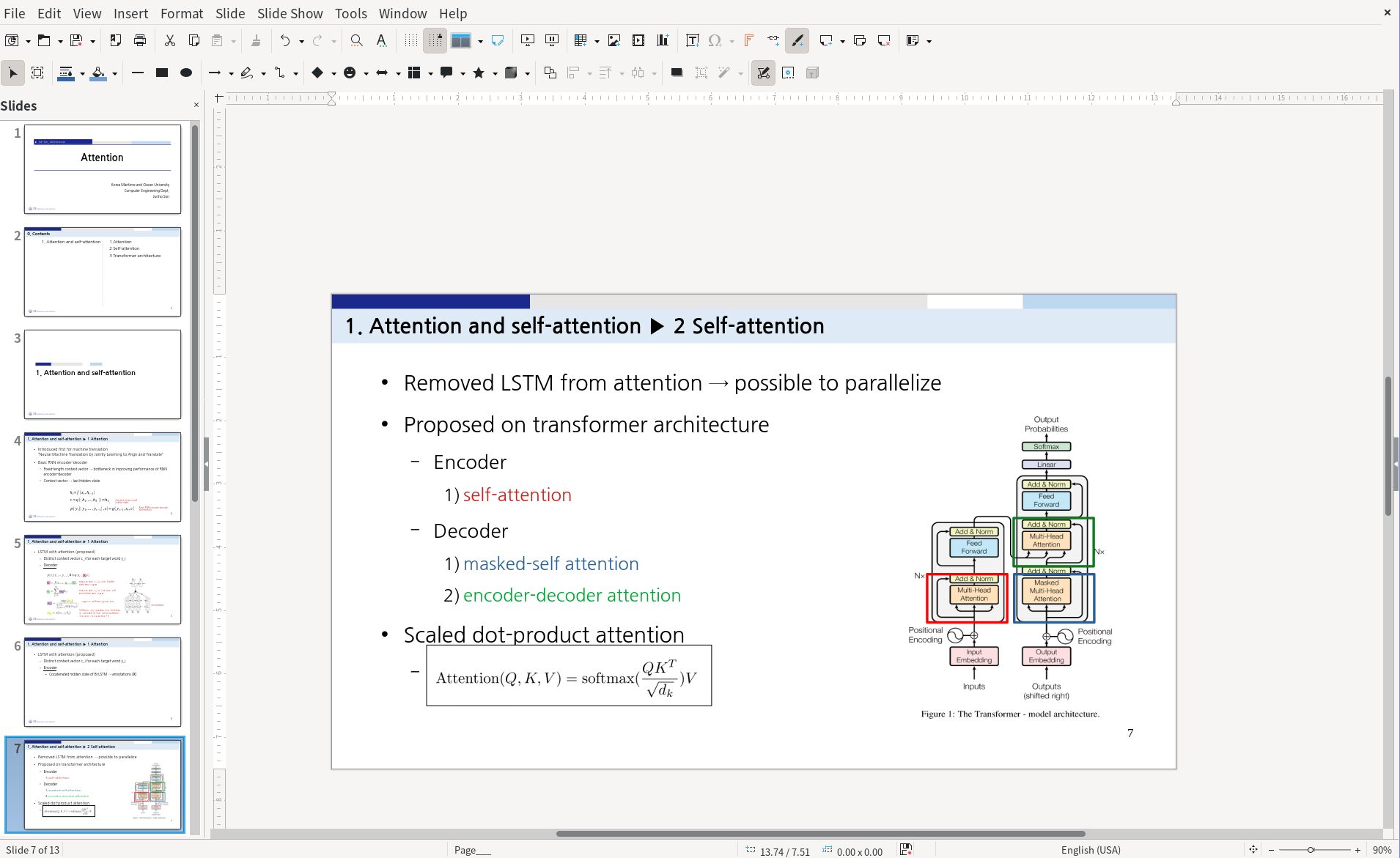The image size is (1400, 858).
Task: Insert a text box
Action: tap(692, 40)
